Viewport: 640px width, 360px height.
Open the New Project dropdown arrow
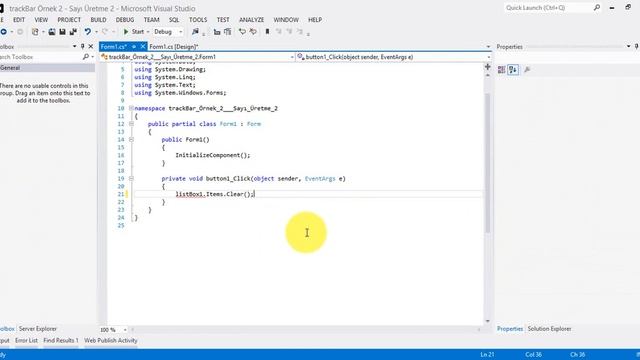point(43,32)
